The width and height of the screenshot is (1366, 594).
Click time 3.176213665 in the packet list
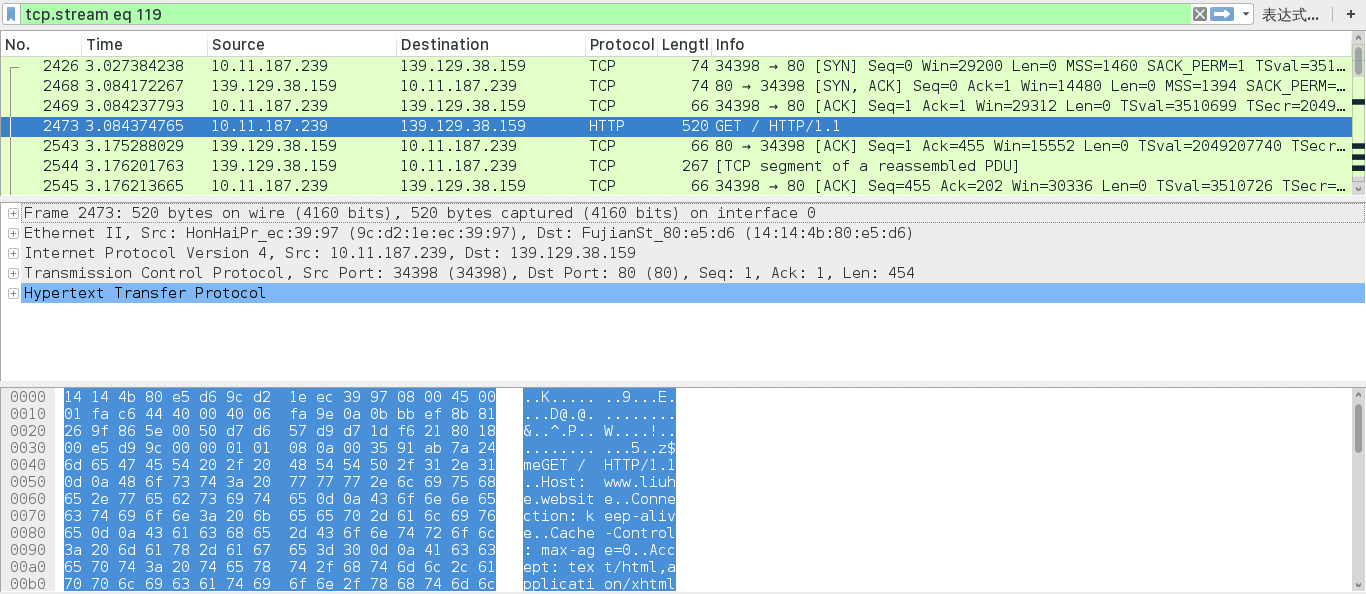click(135, 186)
